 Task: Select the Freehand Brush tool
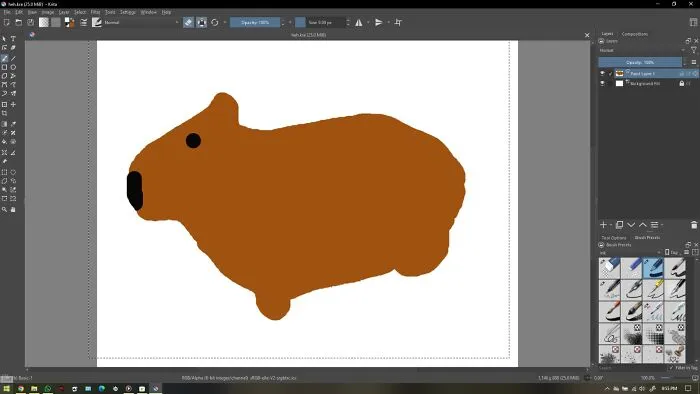(x=4, y=58)
